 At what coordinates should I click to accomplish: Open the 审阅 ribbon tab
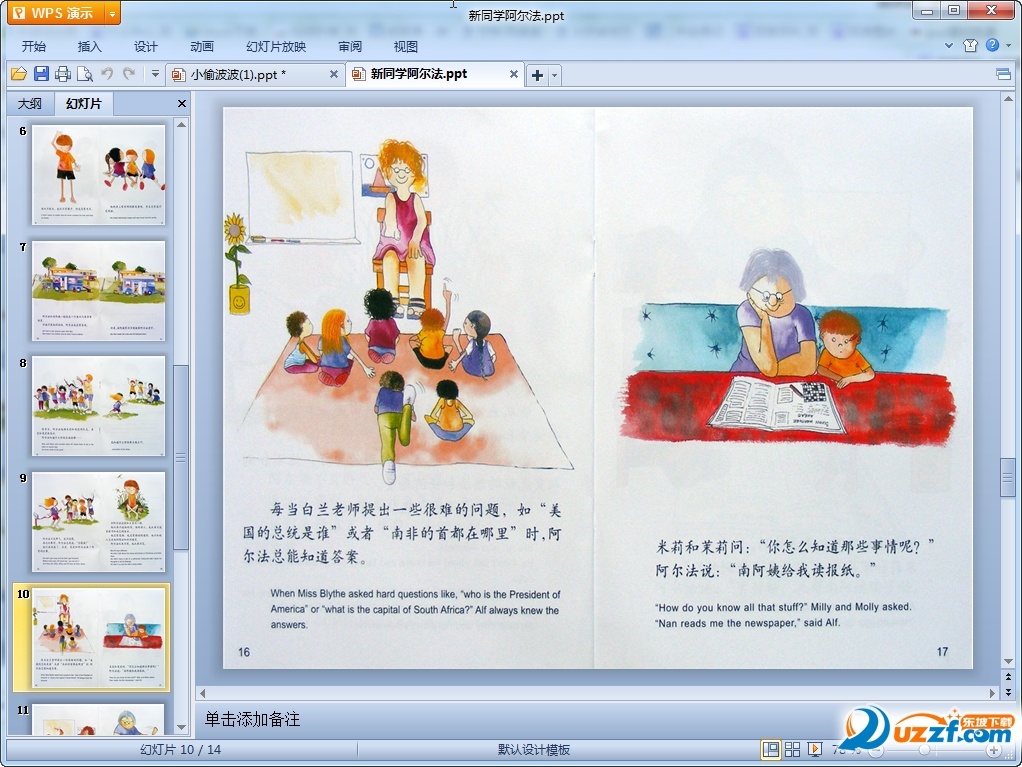tap(350, 46)
